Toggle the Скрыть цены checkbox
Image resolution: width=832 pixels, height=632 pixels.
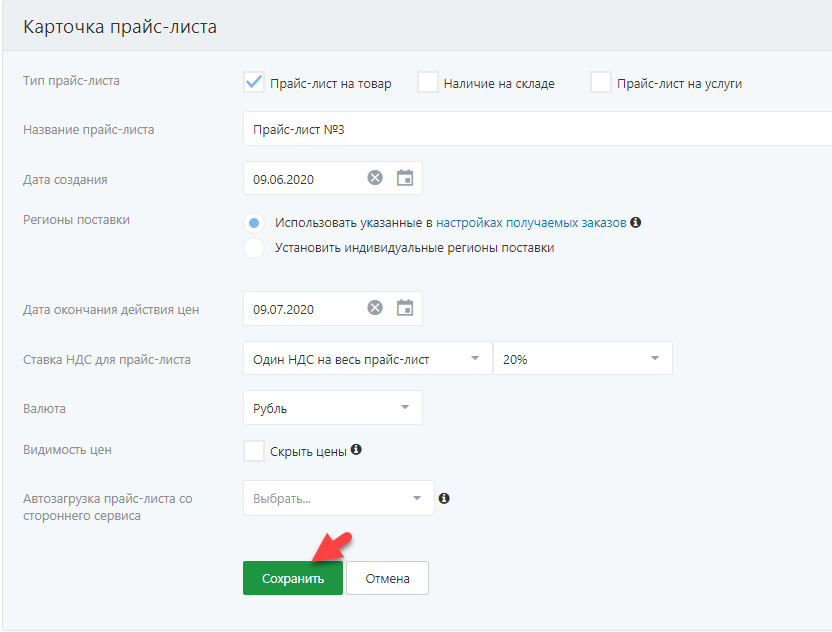[254, 451]
